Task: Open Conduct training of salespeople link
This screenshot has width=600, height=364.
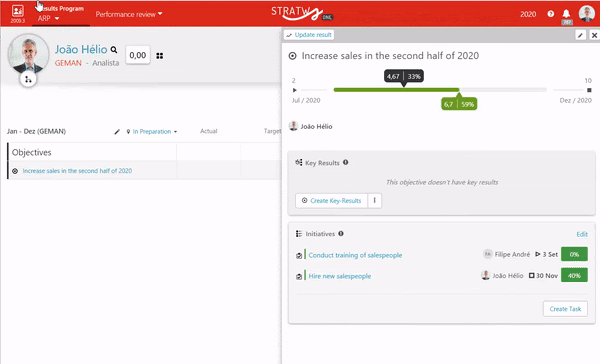Action: pyautogui.click(x=355, y=255)
